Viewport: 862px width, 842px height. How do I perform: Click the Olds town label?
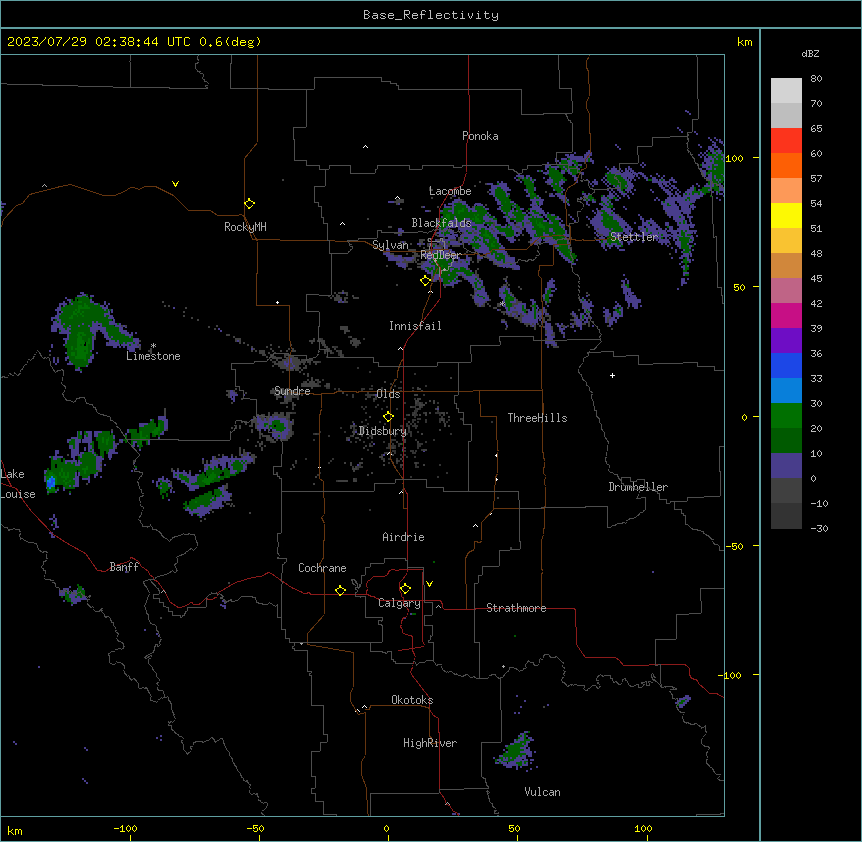coord(388,394)
